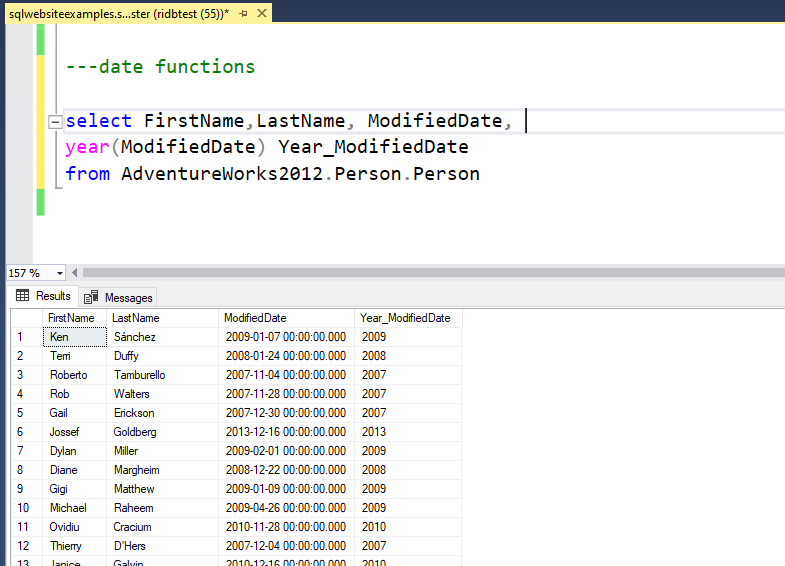
Task: Click the 'Year_ModifiedDate' alias in the query
Action: (373, 147)
